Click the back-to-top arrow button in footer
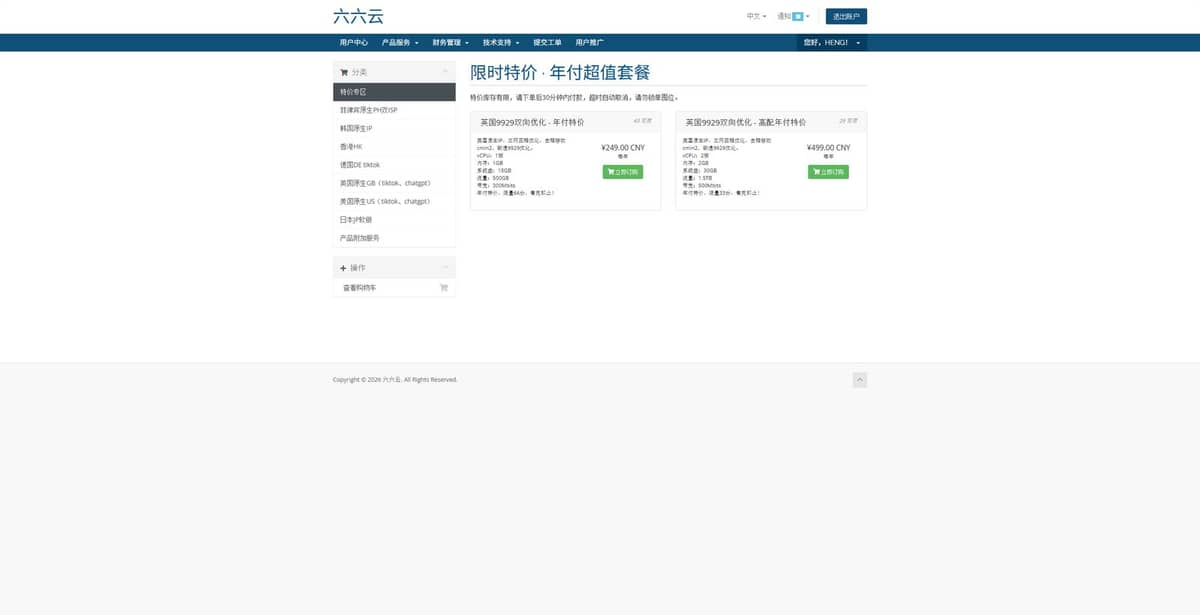The image size is (1200, 615). 860,380
